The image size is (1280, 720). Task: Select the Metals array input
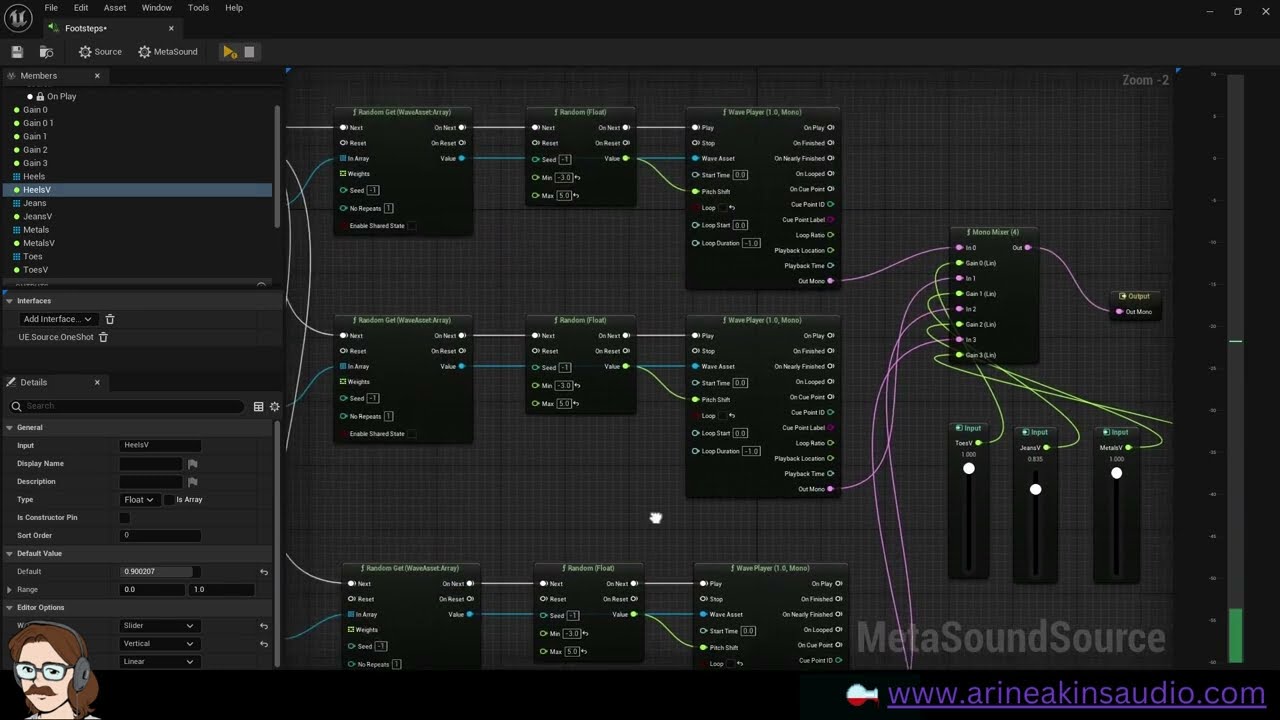[x=35, y=230]
